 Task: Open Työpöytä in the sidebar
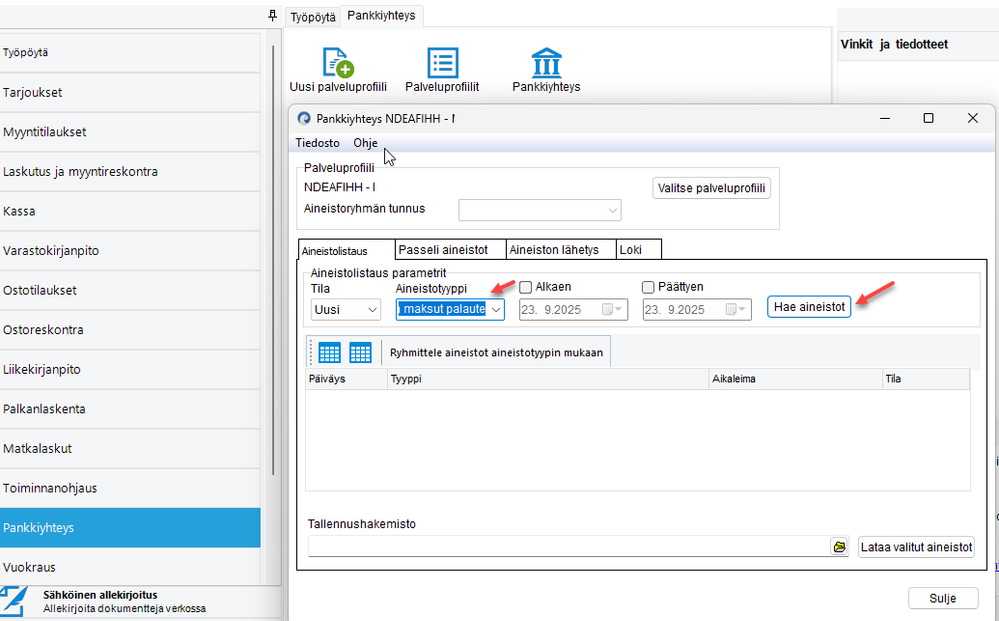130,53
